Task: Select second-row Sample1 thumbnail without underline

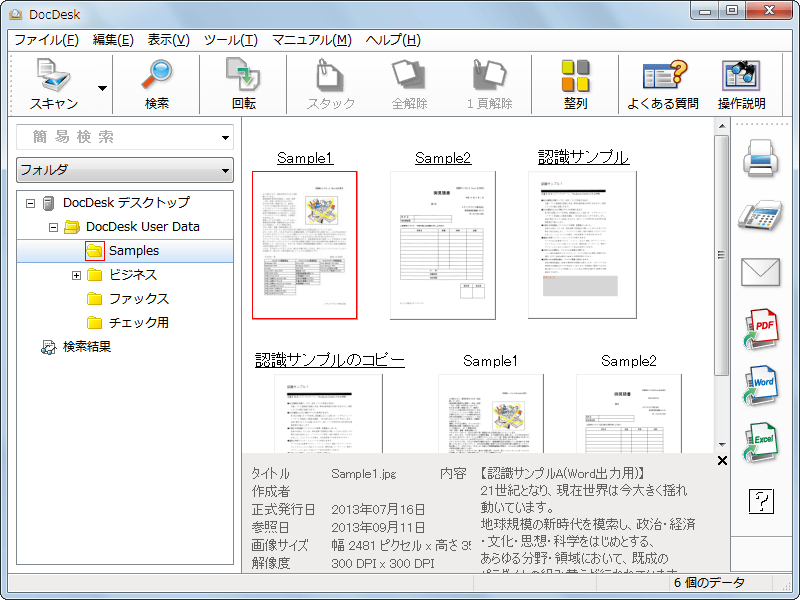Action: [x=491, y=414]
